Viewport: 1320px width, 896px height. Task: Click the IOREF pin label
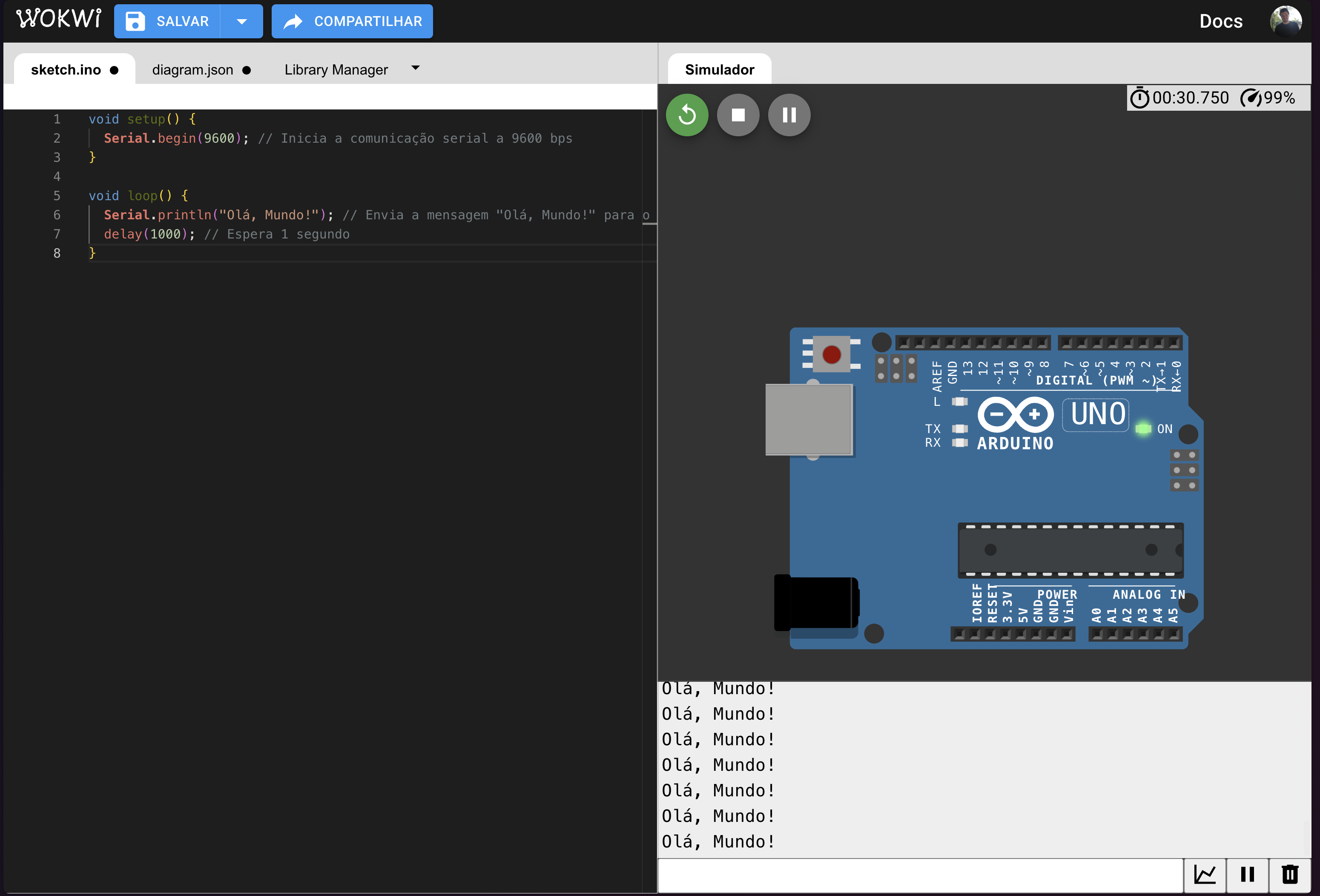pos(977,603)
